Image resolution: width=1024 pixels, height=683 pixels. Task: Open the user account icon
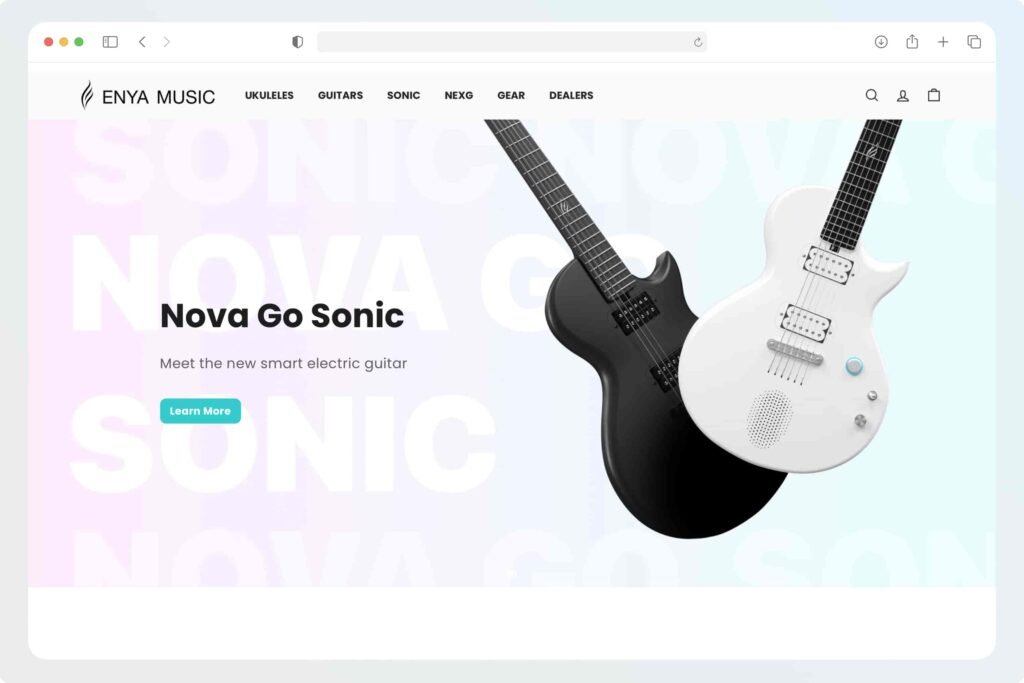point(903,96)
